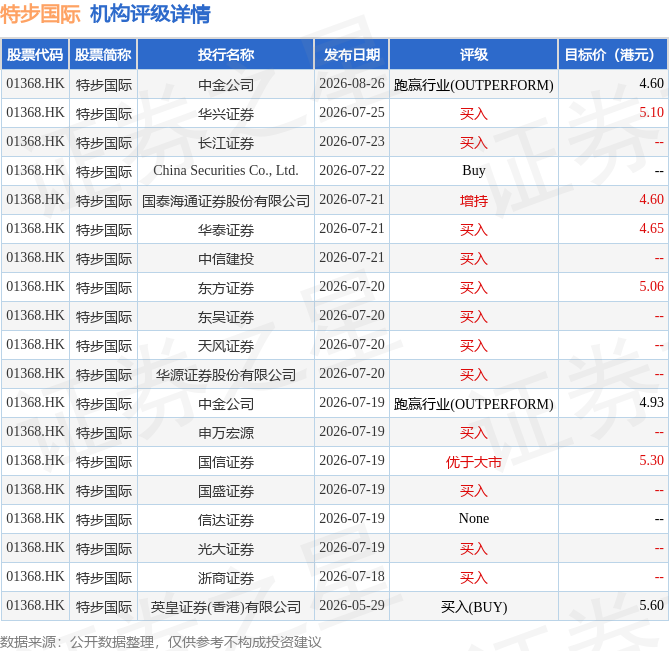This screenshot has width=669, height=651.
Task: Click the date 2026-08-26 cell
Action: click(352, 84)
